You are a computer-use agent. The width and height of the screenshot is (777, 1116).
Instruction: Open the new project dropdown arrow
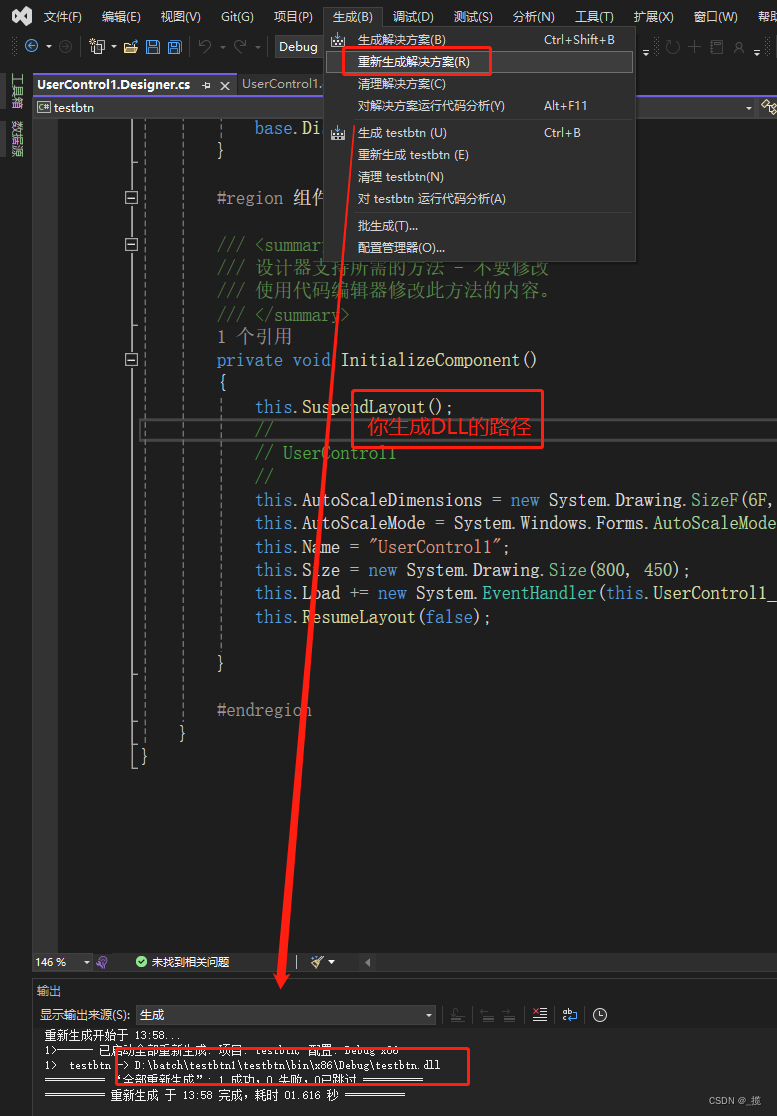(x=114, y=46)
